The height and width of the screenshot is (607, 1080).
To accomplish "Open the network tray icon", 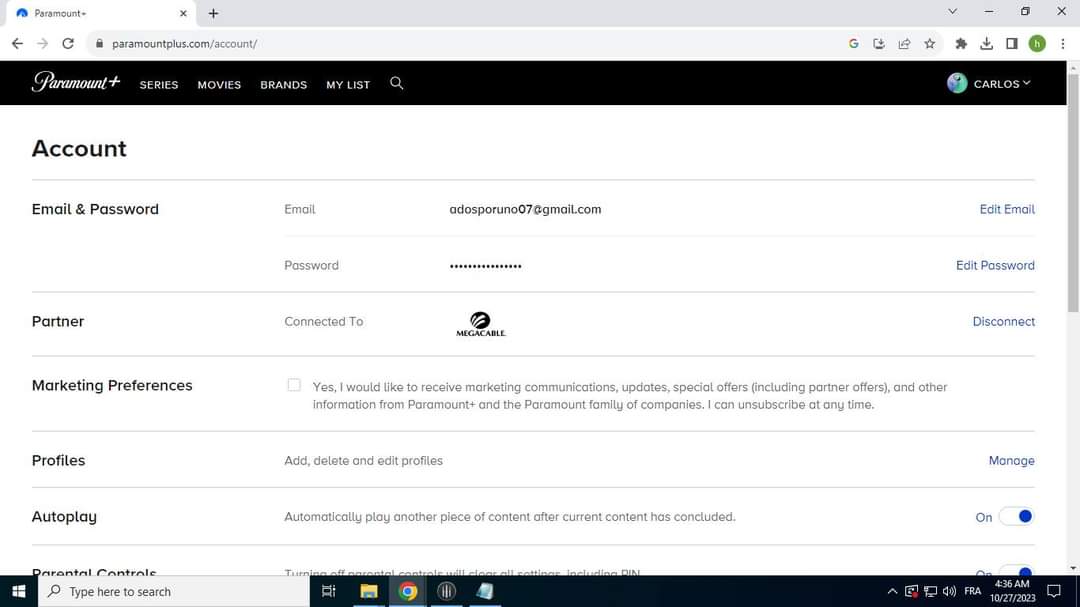I will click(x=931, y=591).
